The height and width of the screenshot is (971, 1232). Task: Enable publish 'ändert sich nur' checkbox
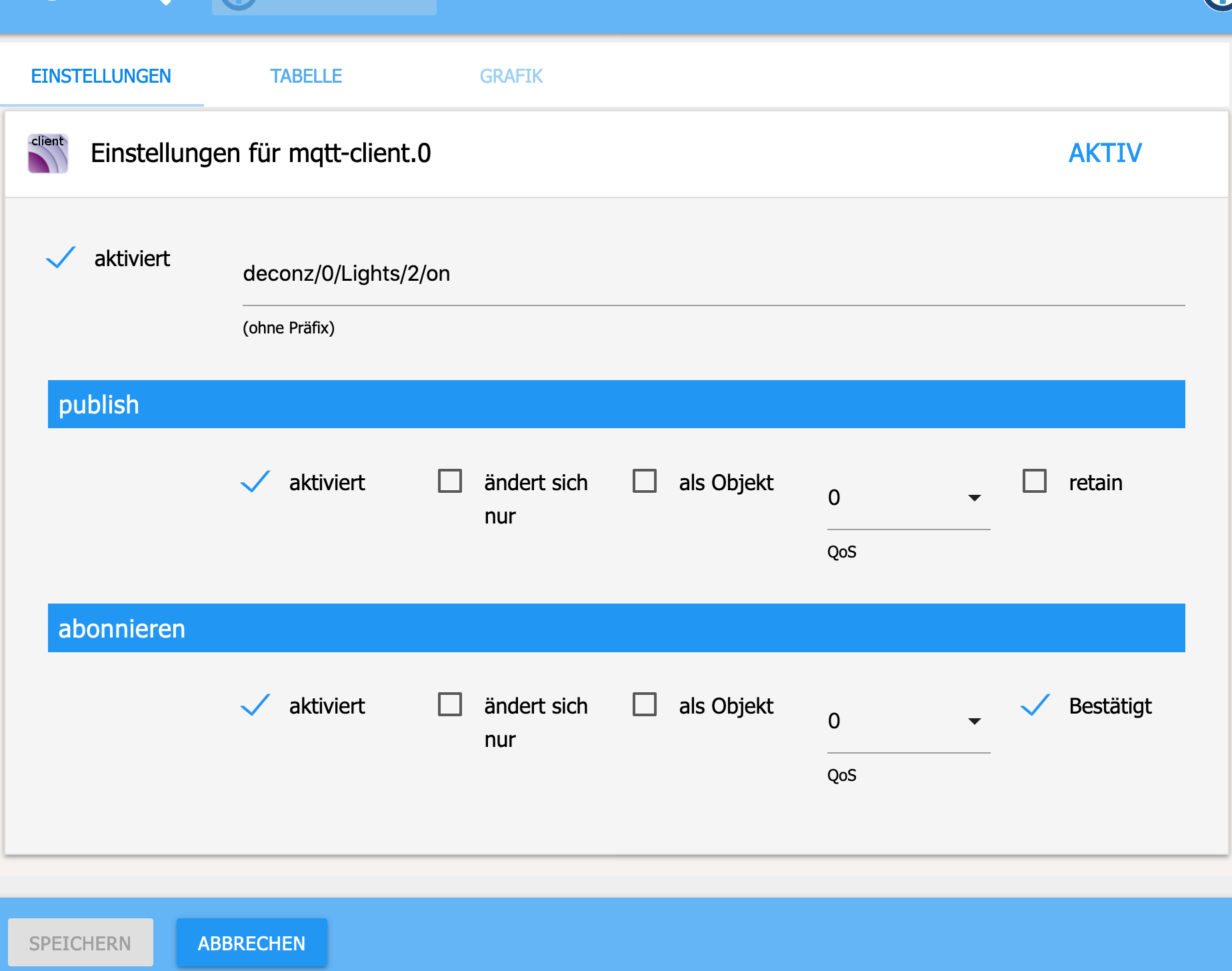click(x=450, y=481)
